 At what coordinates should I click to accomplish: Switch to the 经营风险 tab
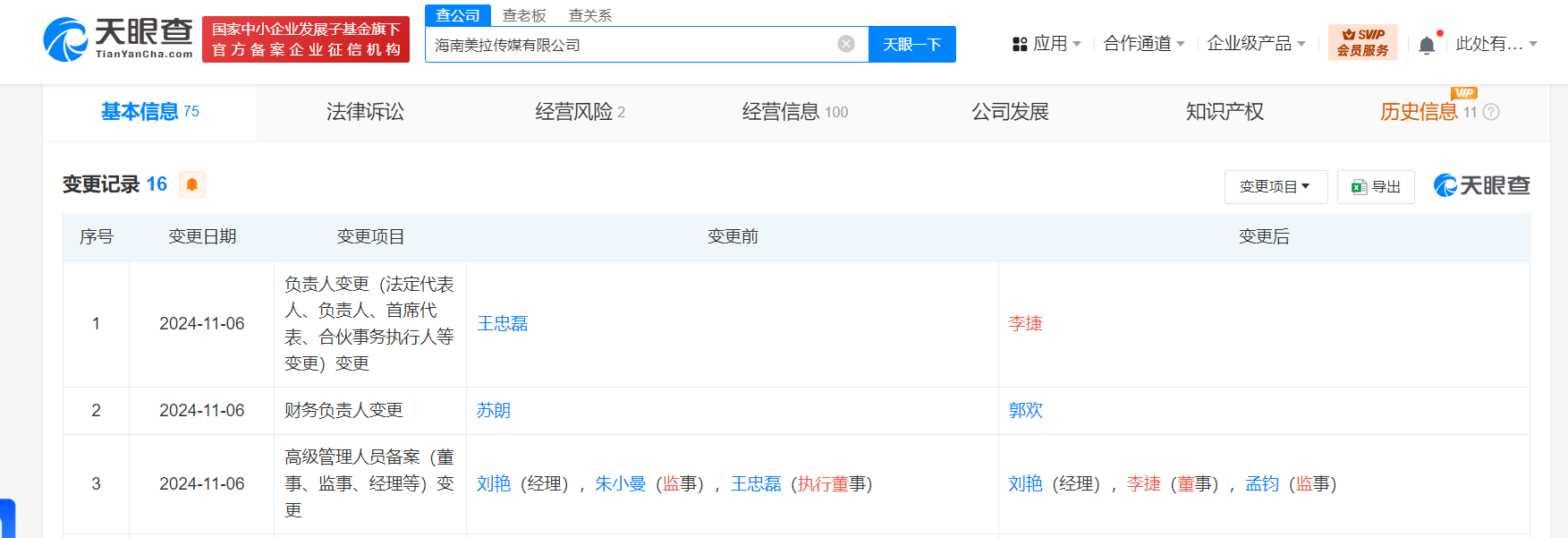click(580, 112)
